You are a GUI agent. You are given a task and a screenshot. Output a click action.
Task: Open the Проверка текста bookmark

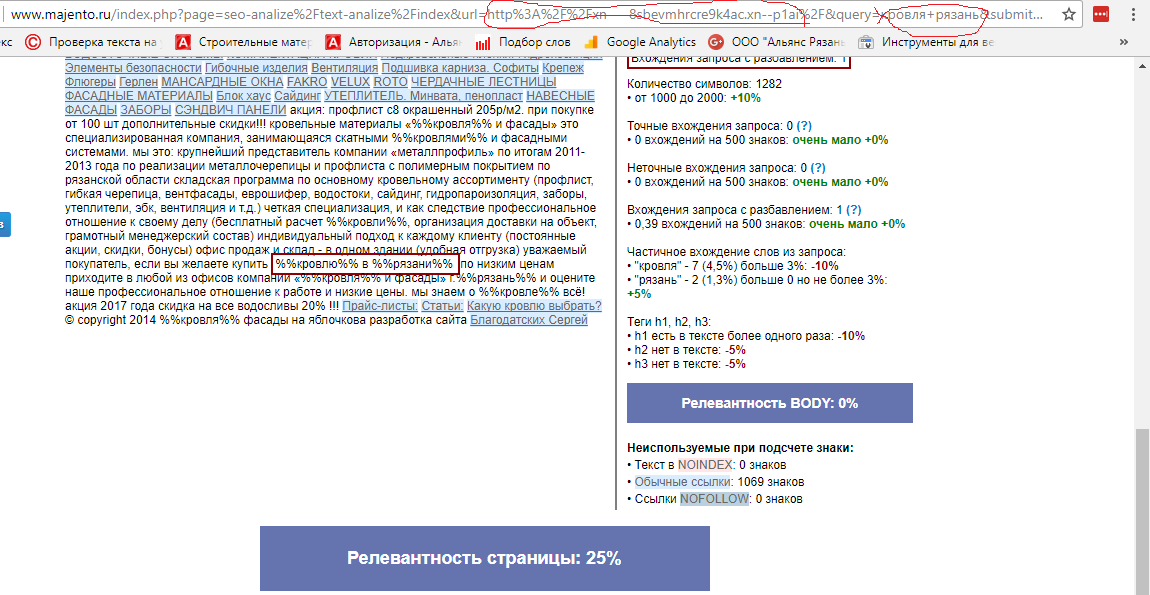tap(95, 42)
